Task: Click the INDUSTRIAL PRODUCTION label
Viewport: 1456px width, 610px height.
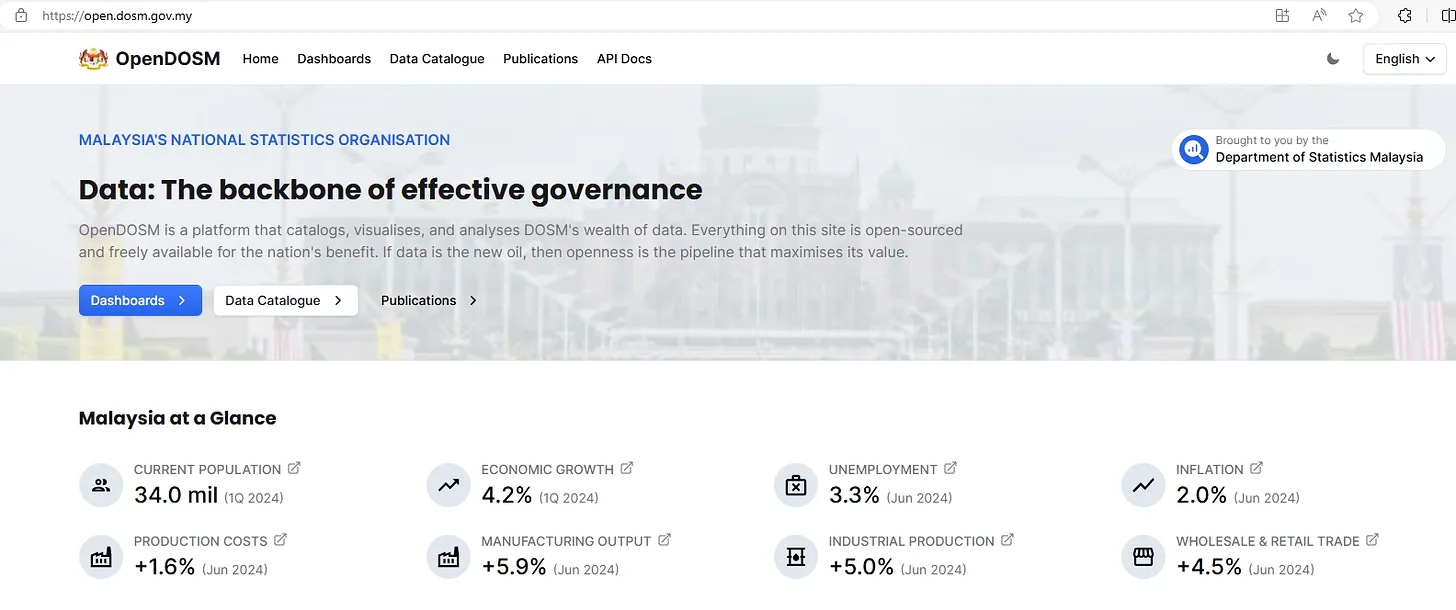Action: [x=912, y=541]
